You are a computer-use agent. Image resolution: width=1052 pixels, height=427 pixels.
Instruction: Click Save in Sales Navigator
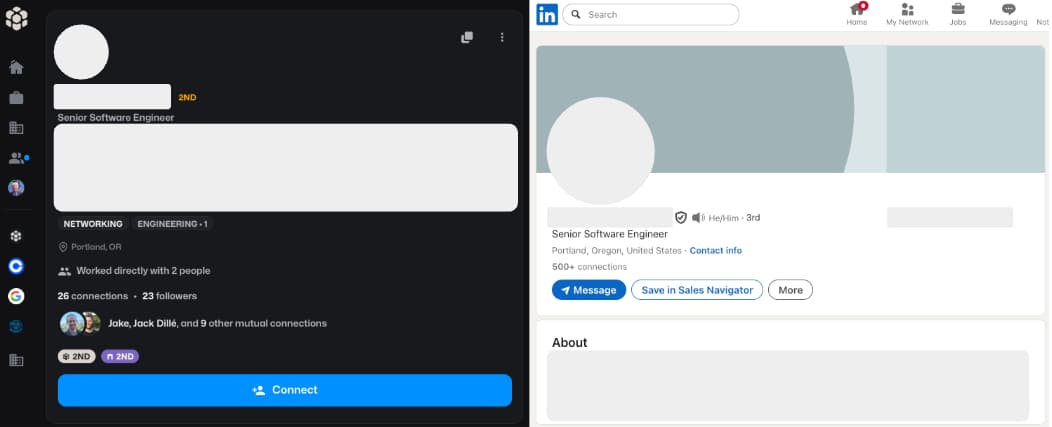[x=697, y=290]
